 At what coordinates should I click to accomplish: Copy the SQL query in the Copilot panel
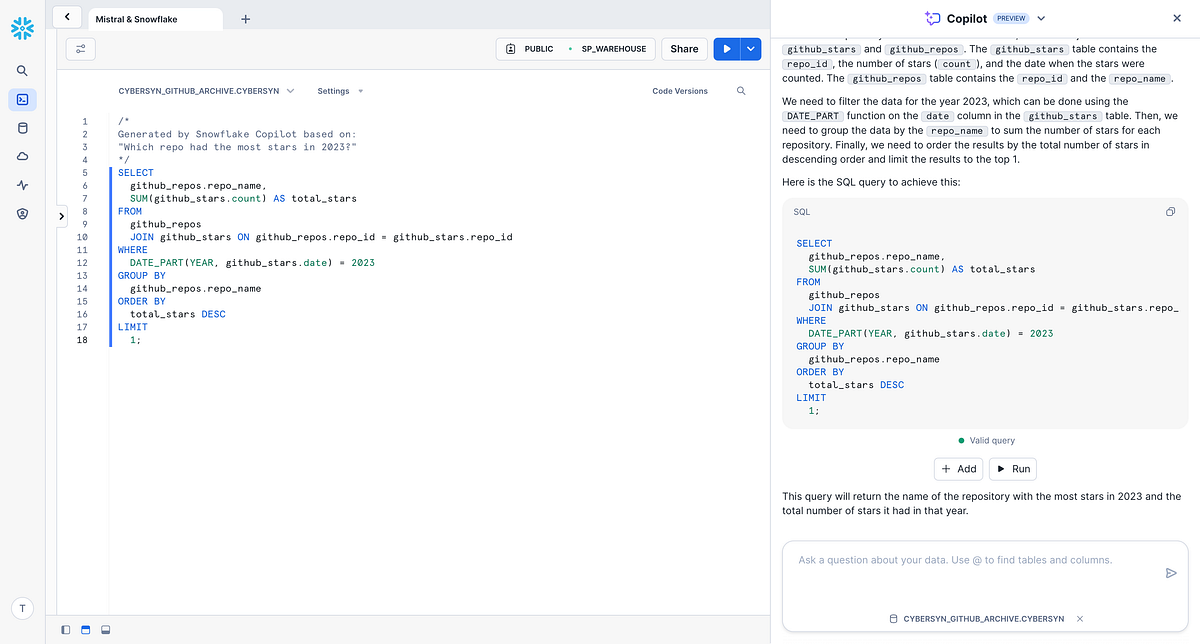coord(1170,211)
